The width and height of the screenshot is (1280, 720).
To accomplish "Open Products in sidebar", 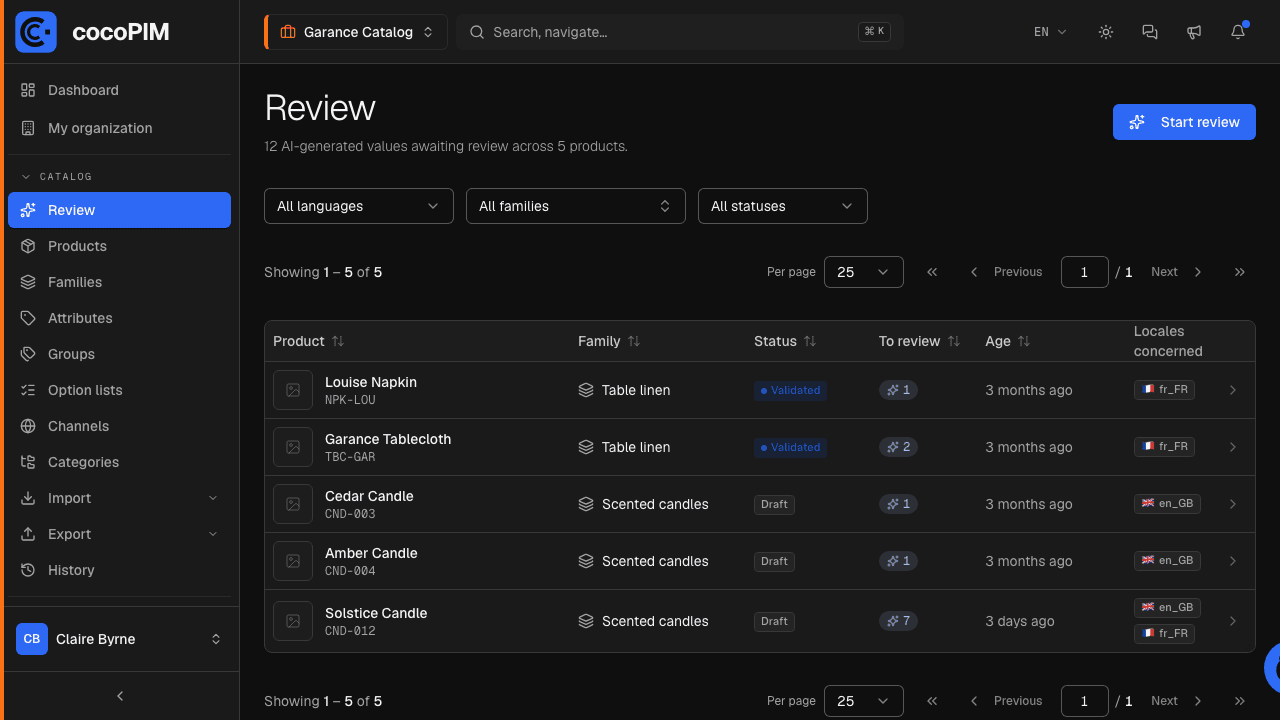I will point(119,246).
